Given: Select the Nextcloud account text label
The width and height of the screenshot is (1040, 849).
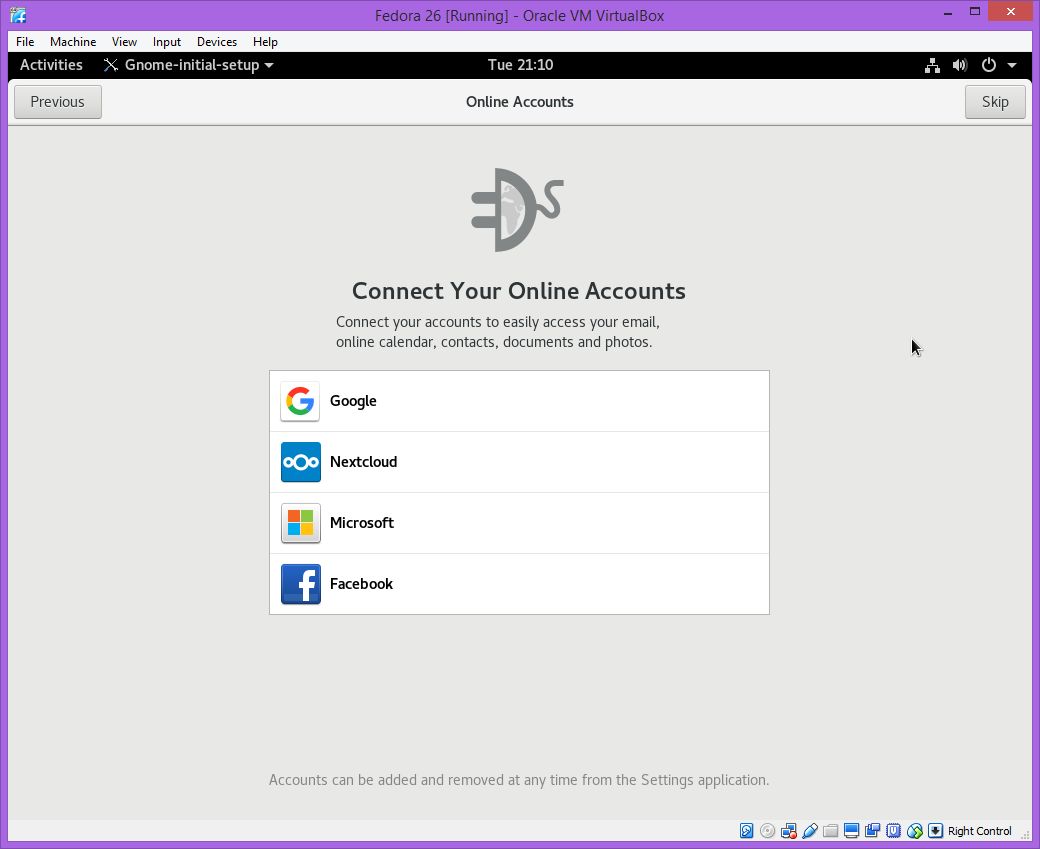Looking at the screenshot, I should pyautogui.click(x=363, y=462).
